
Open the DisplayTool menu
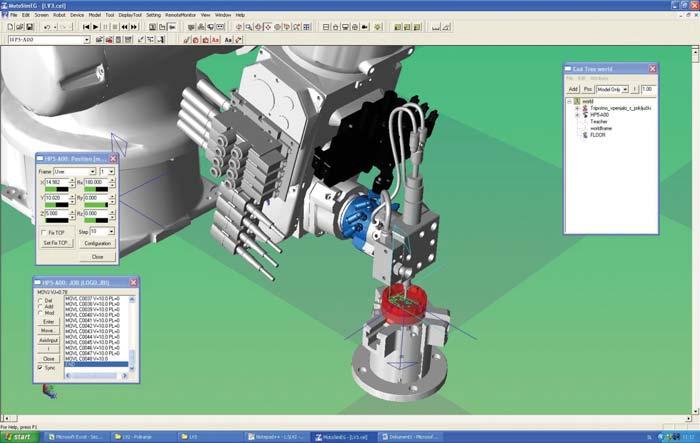point(129,15)
